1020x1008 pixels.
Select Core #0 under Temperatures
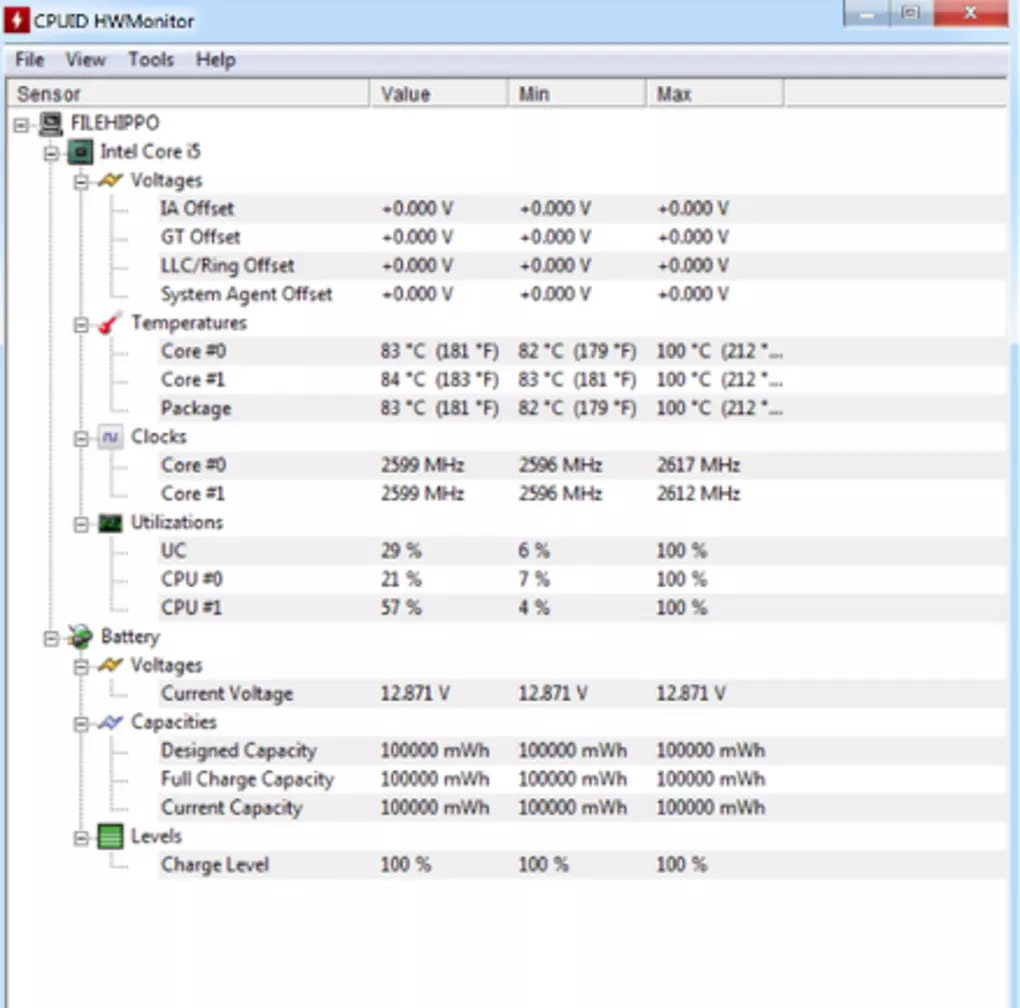(582, 351)
